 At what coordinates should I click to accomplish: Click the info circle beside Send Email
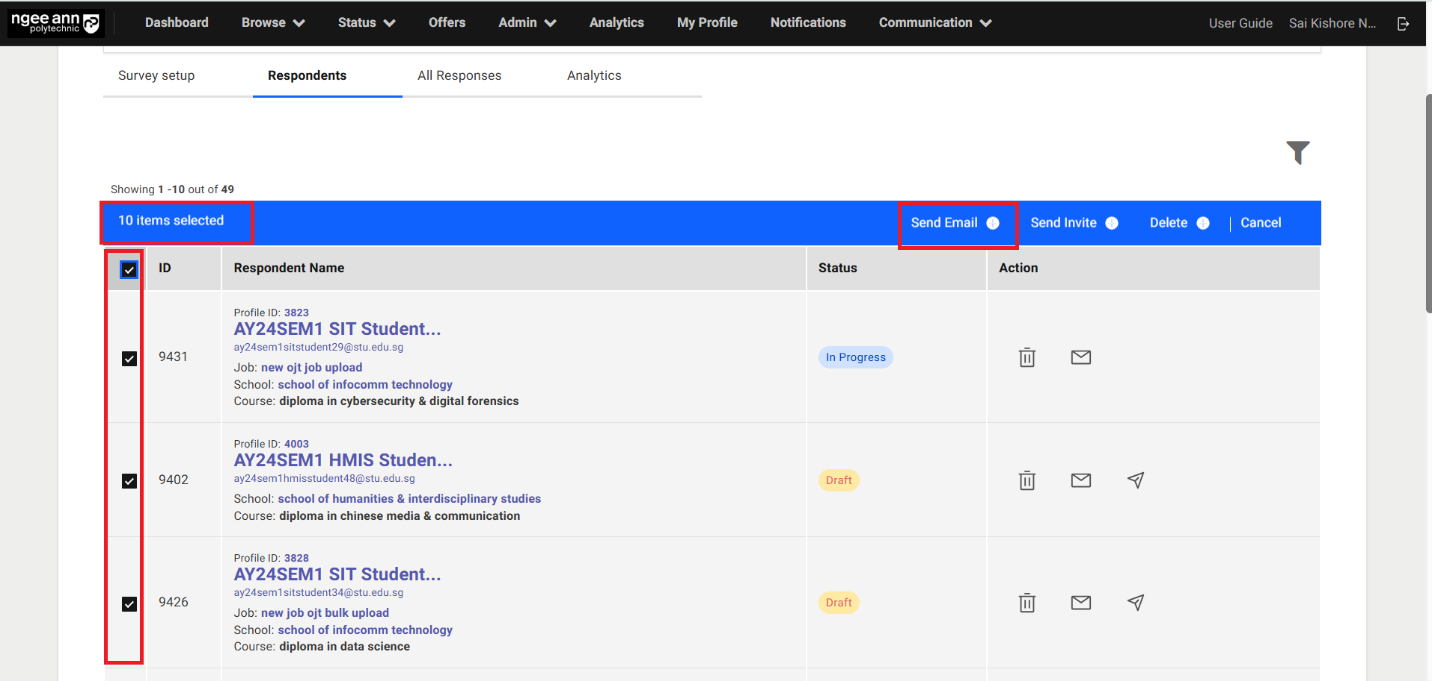[993, 222]
